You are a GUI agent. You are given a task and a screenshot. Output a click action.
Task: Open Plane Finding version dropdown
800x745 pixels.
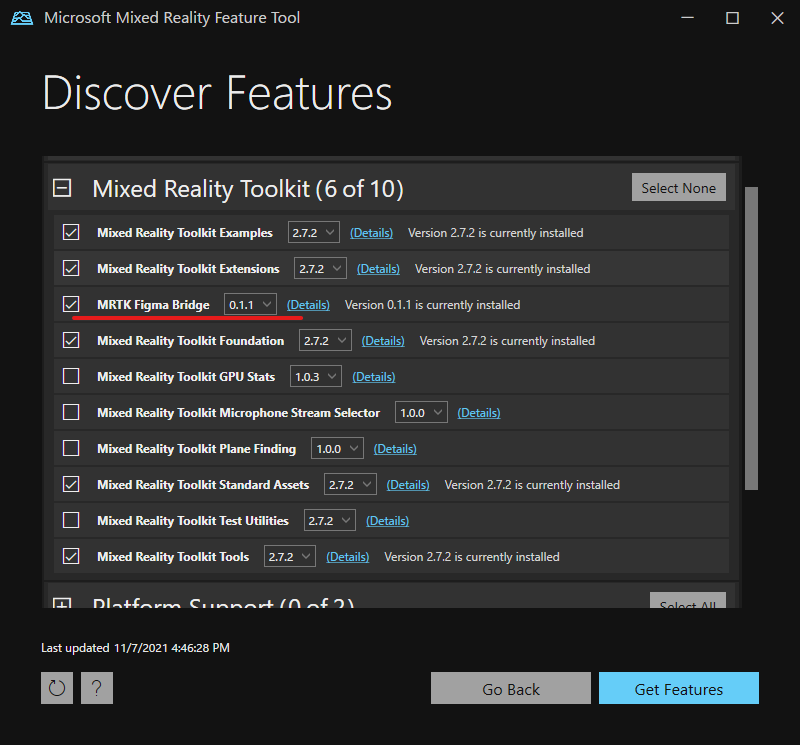click(x=337, y=449)
